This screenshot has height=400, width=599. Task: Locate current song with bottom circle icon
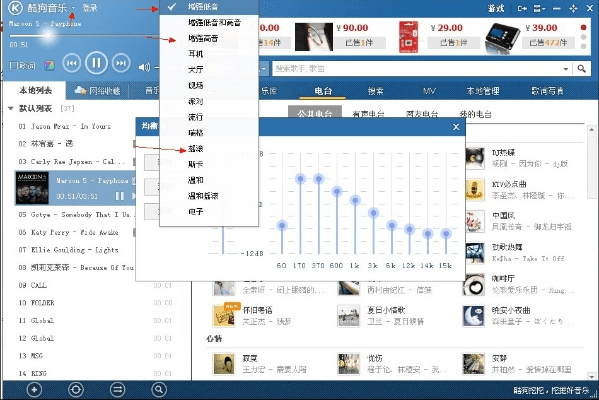point(75,390)
